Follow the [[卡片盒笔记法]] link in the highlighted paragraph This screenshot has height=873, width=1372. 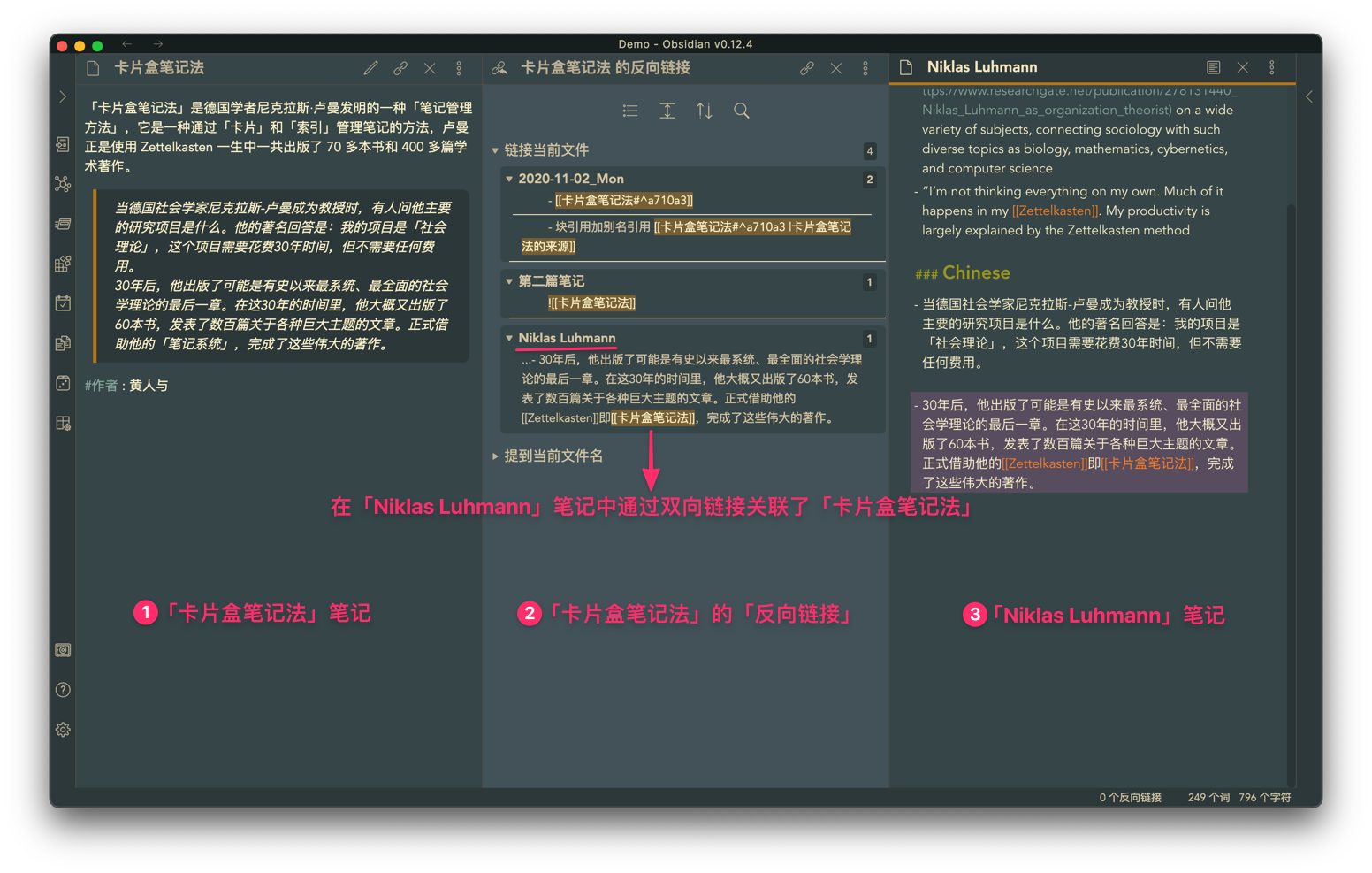click(1147, 463)
